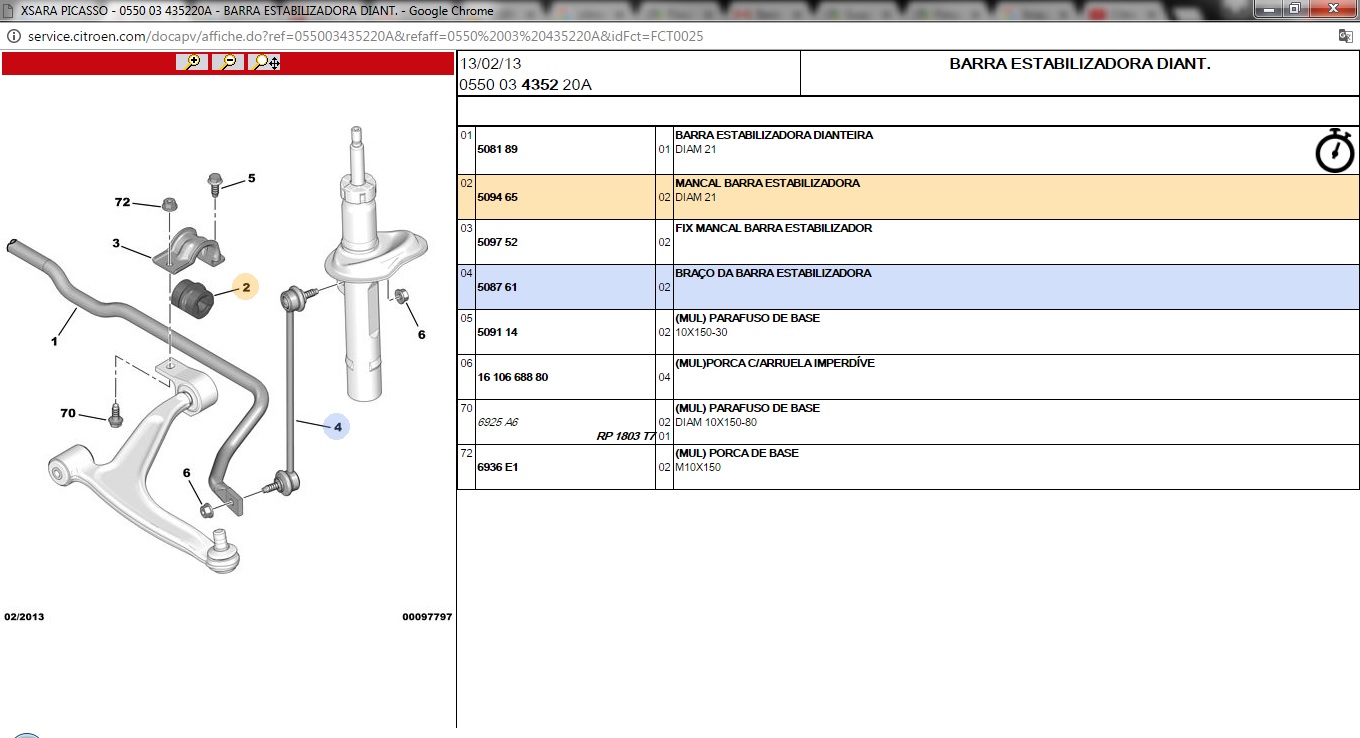
Task: View site information icon beside URL
Action: [14, 36]
